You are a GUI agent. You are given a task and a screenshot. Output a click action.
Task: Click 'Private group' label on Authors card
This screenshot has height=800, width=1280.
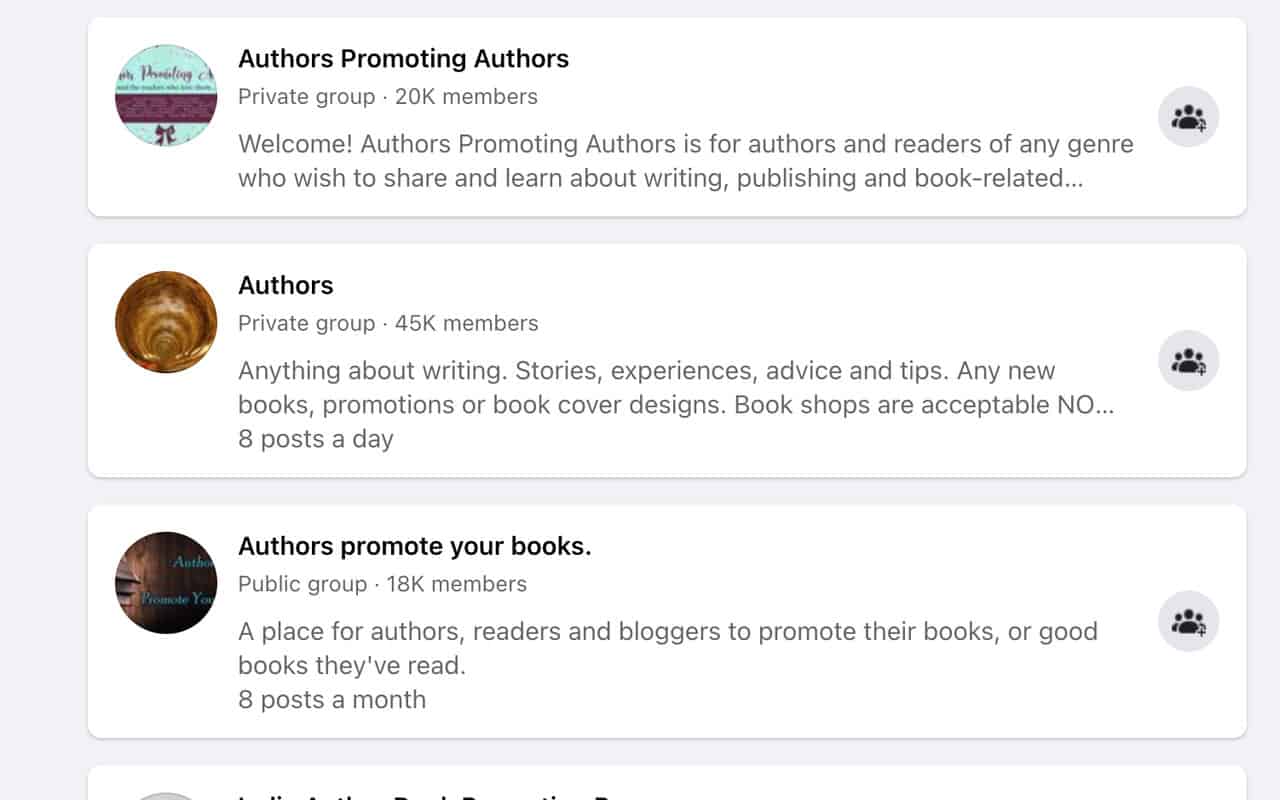click(306, 323)
